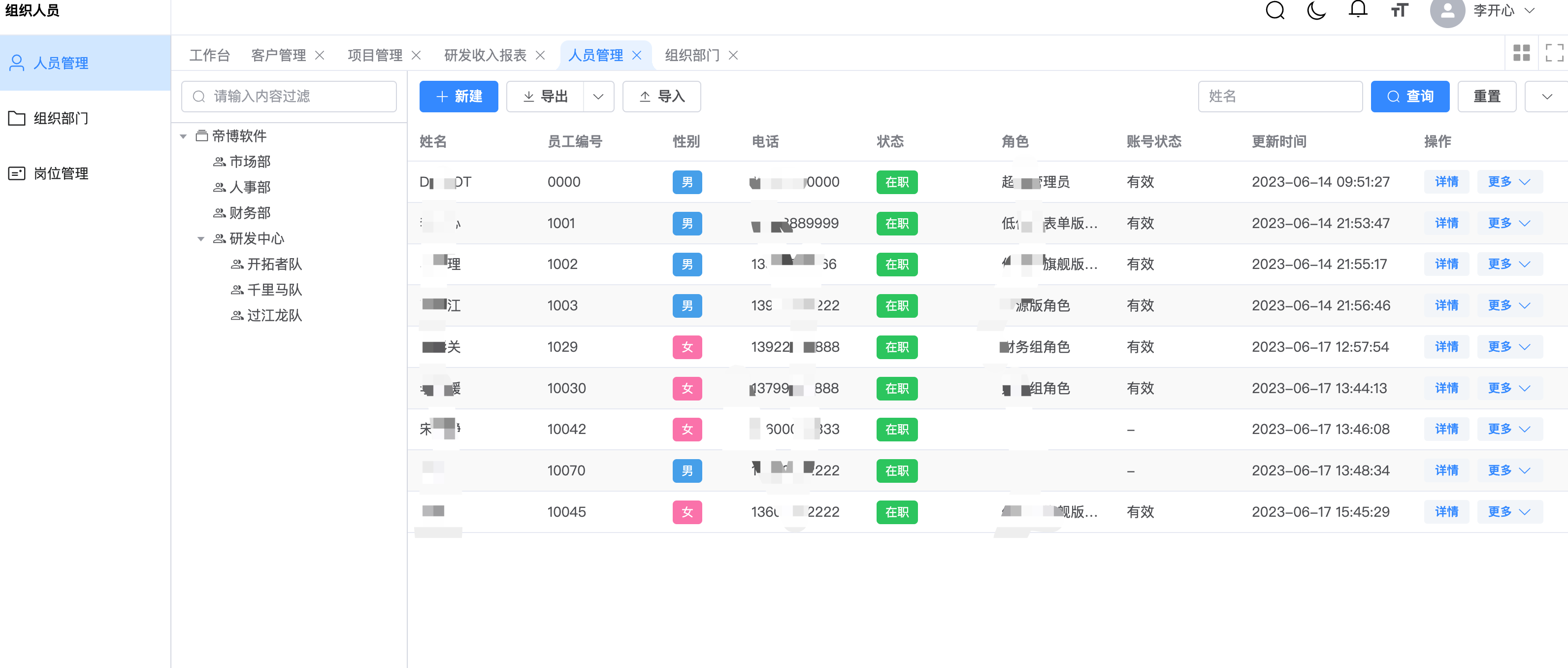The height and width of the screenshot is (668, 1568).
Task: Click the 女 gender tag for employee 1029
Action: point(686,347)
